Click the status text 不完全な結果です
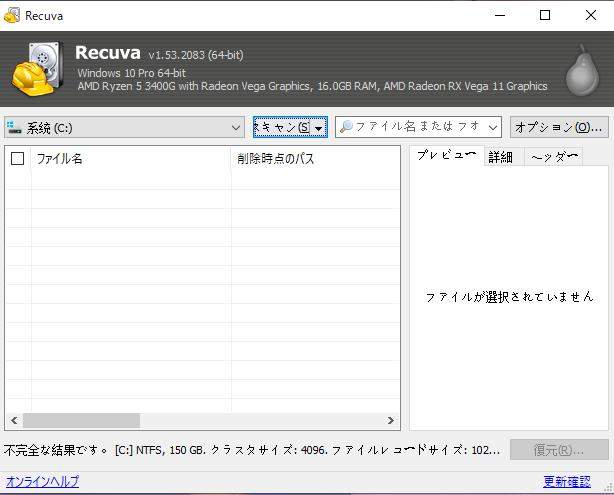The width and height of the screenshot is (614, 495). 56,450
